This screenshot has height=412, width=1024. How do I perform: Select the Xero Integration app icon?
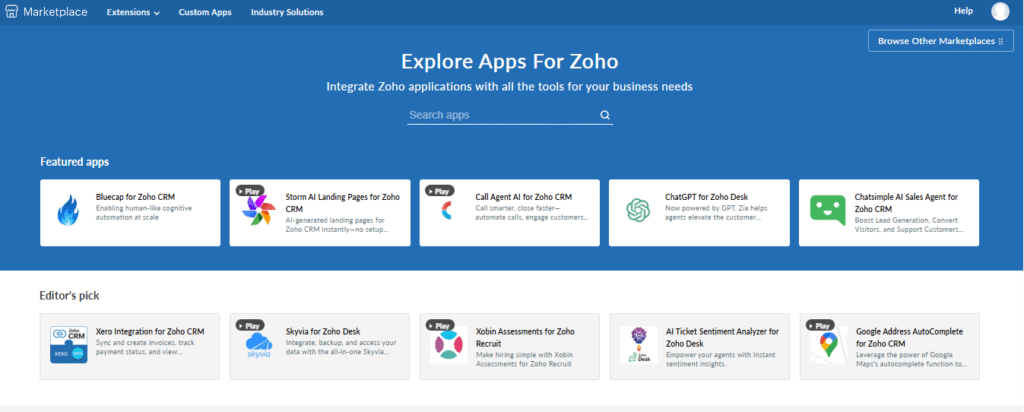68,346
